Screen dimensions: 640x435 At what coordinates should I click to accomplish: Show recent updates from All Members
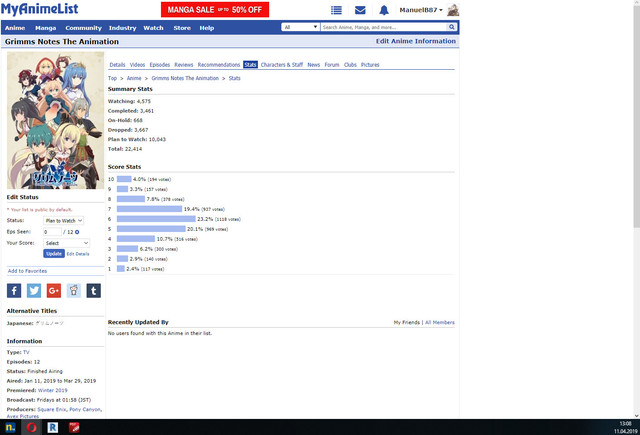point(440,322)
